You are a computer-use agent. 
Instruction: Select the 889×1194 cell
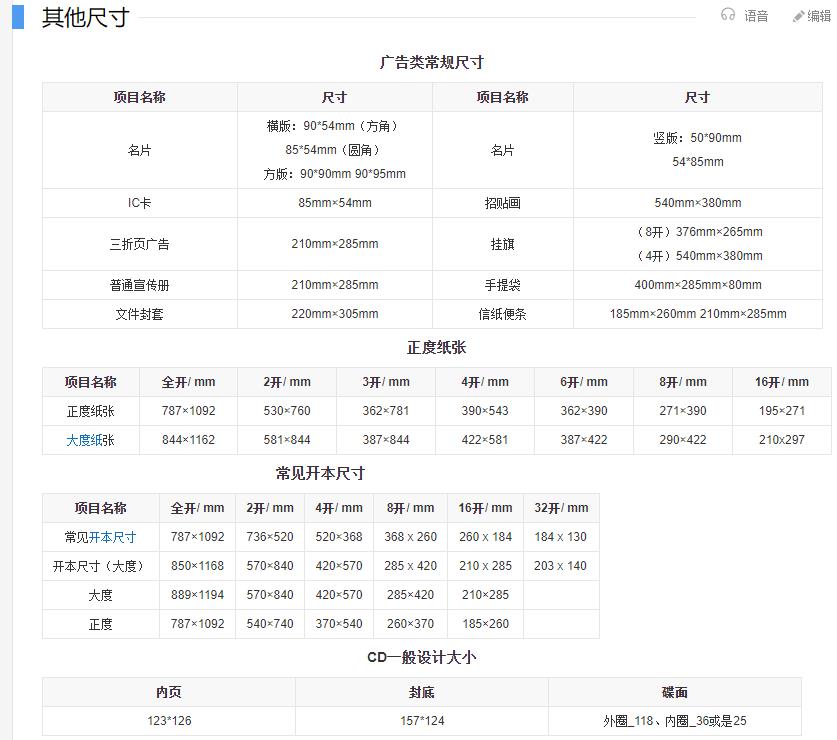pos(198,595)
